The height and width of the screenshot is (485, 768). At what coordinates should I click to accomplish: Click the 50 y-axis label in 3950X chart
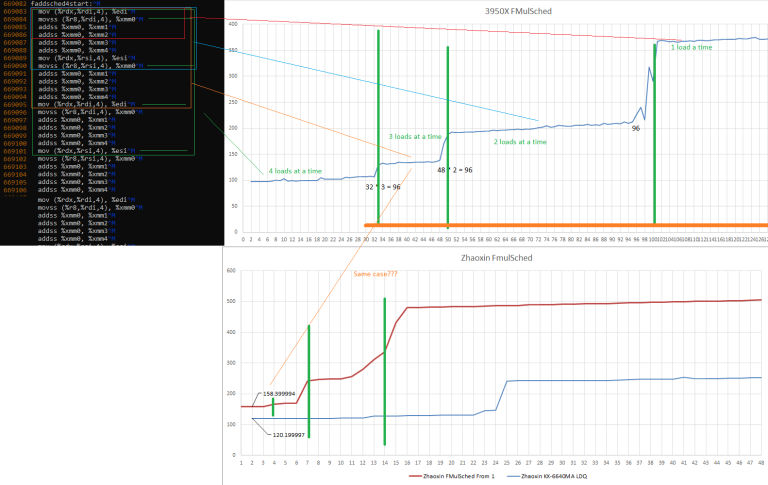tap(235, 206)
